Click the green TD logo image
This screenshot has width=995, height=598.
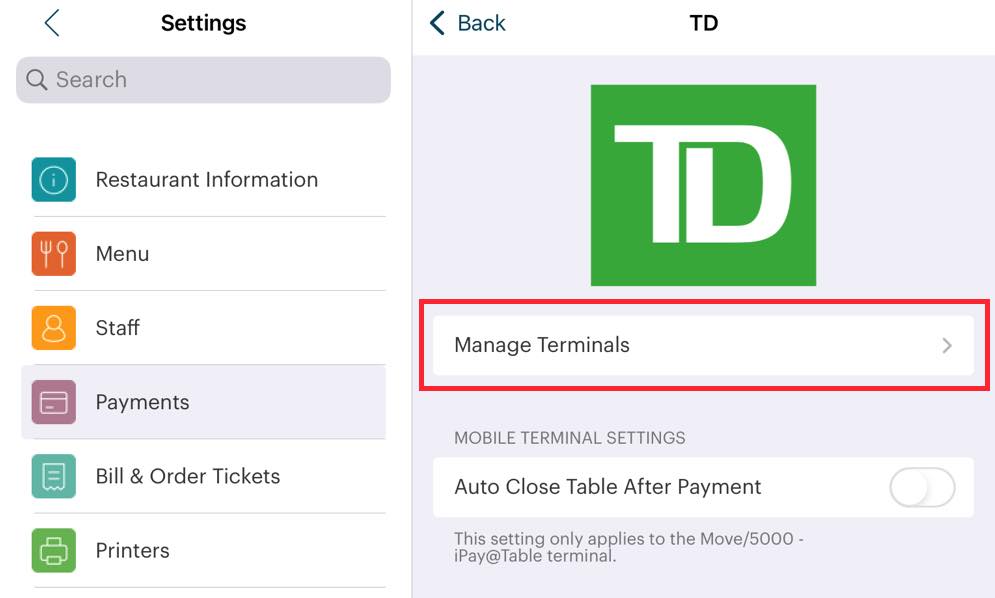point(703,185)
